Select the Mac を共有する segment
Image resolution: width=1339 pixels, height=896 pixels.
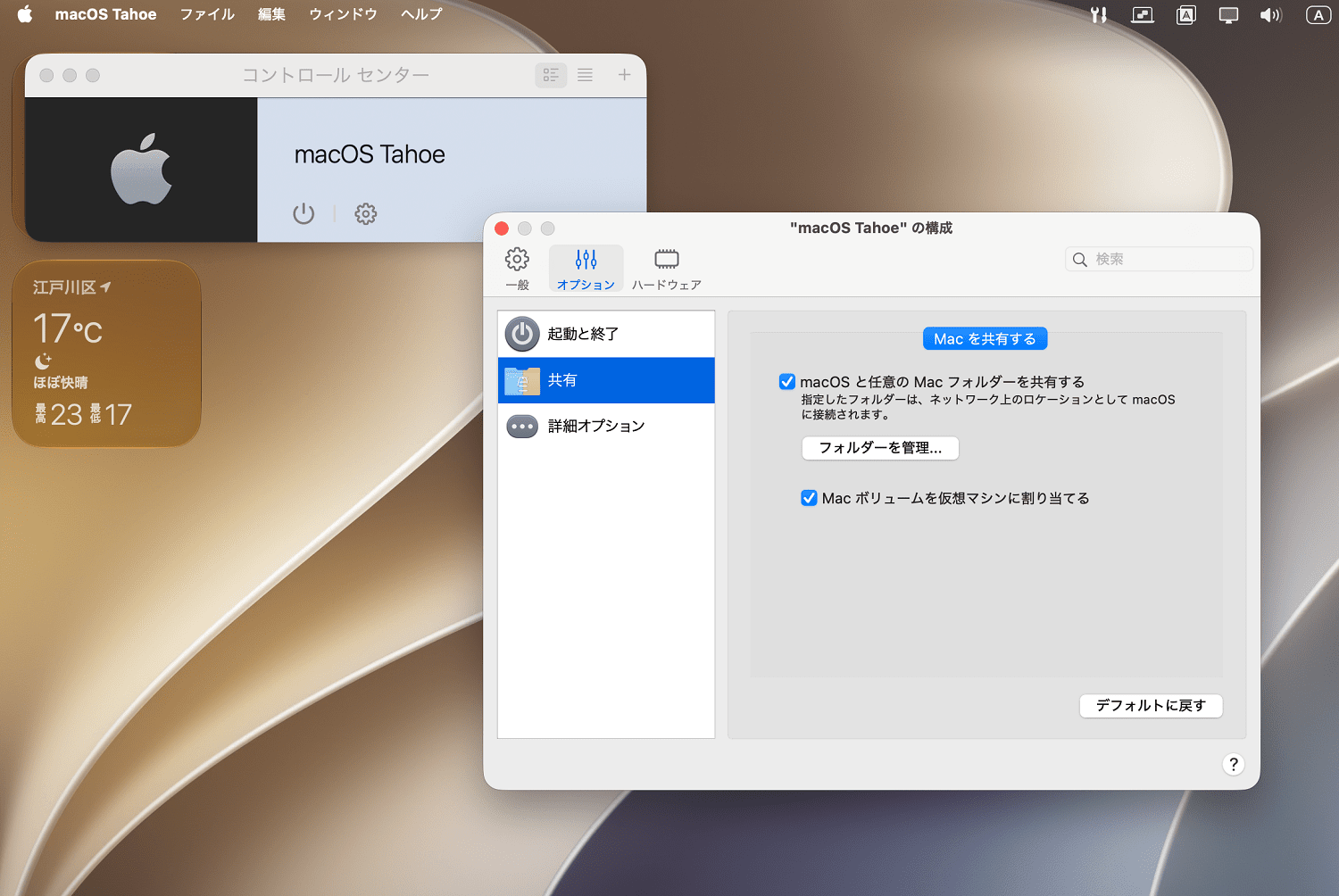[x=985, y=339]
